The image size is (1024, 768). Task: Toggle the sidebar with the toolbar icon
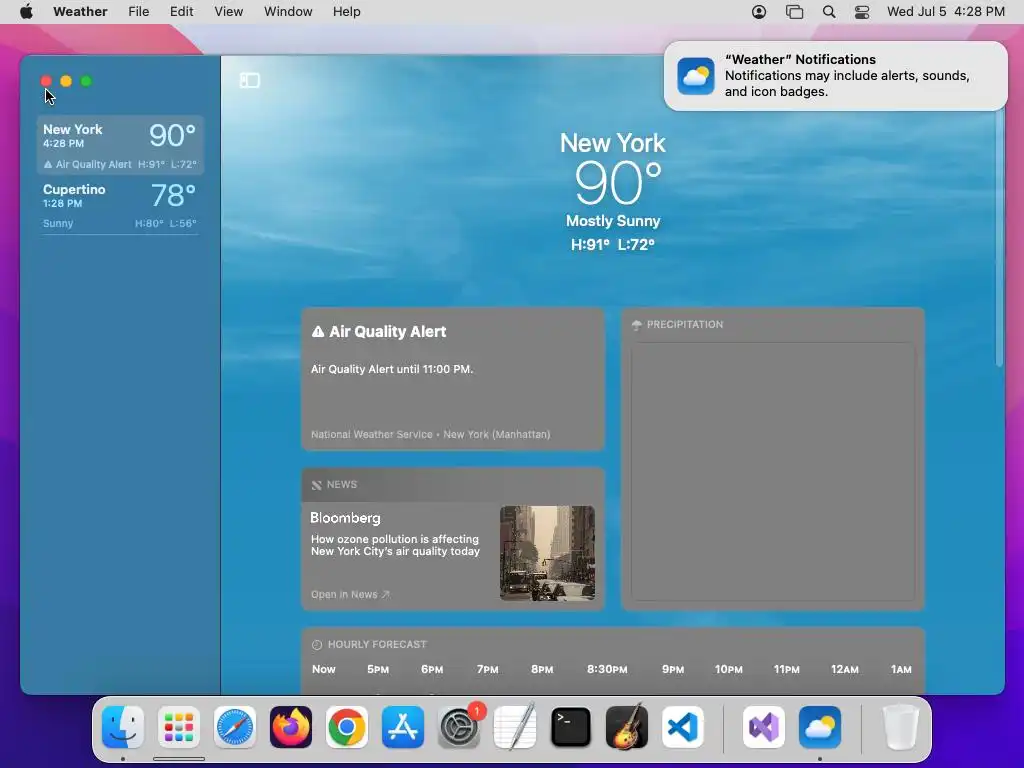coord(249,80)
